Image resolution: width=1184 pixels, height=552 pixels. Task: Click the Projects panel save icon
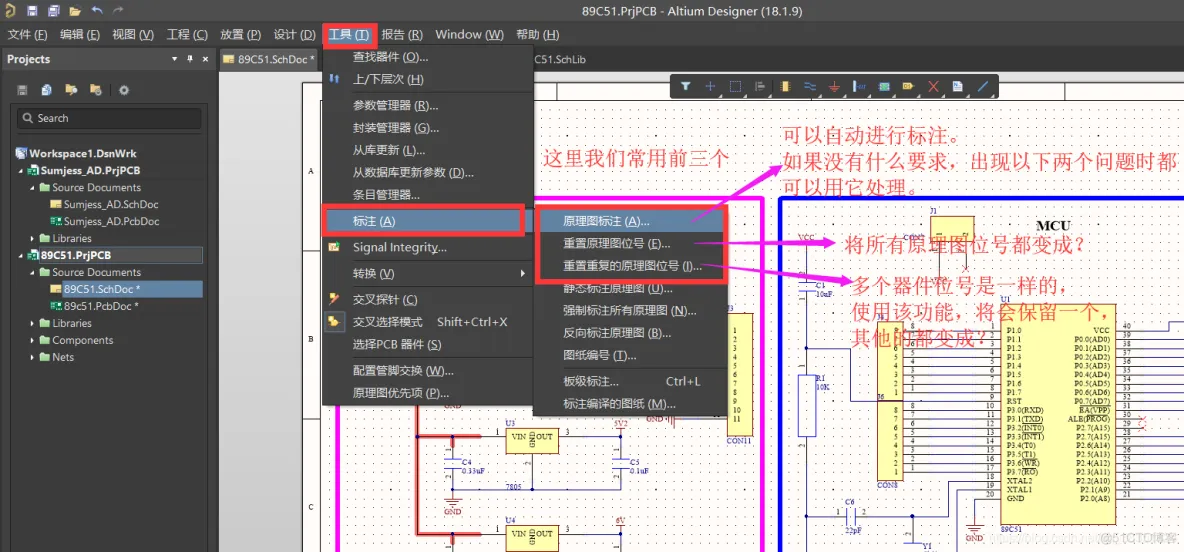pyautogui.click(x=23, y=90)
